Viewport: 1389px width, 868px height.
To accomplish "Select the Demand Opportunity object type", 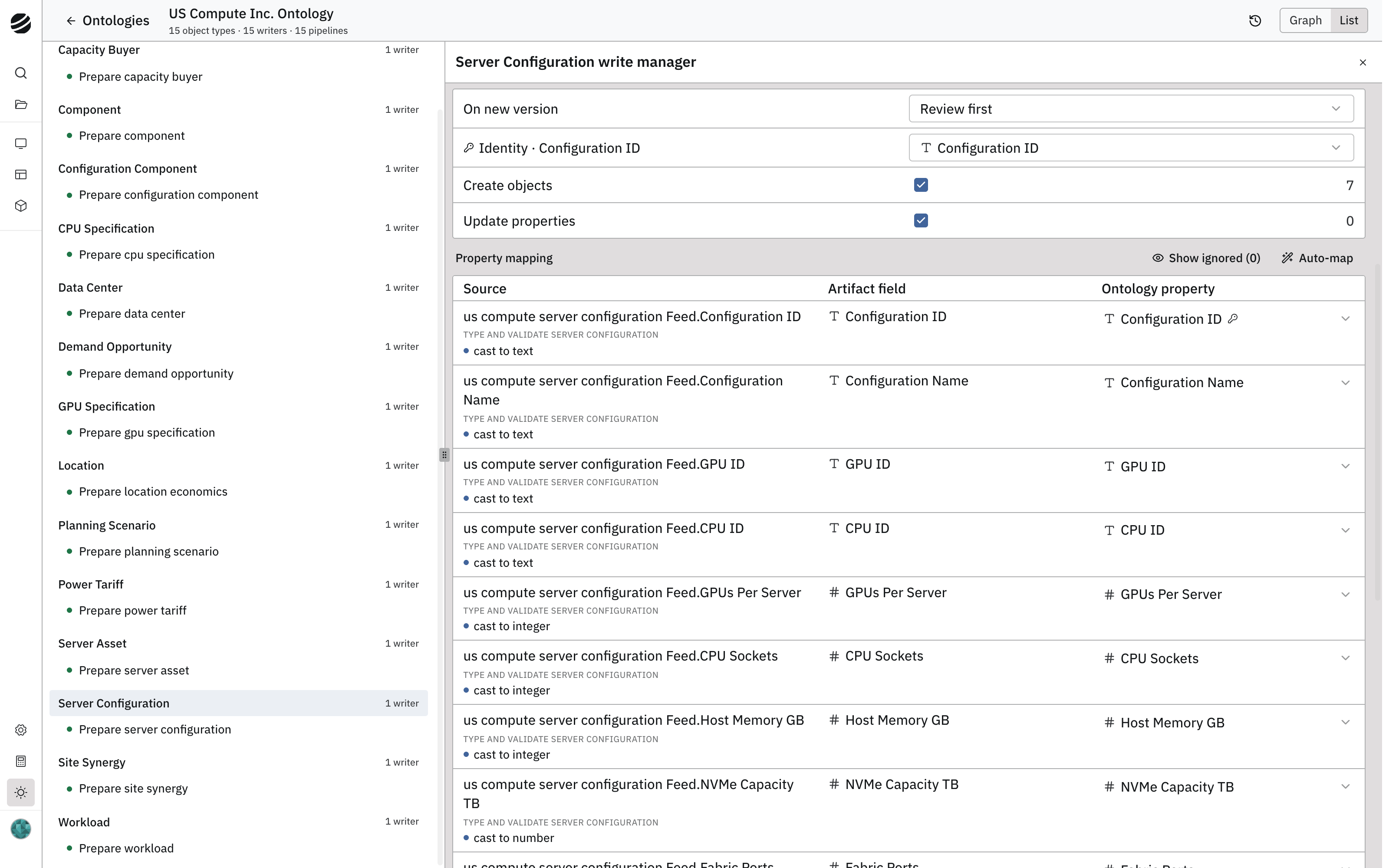I will coord(238,347).
